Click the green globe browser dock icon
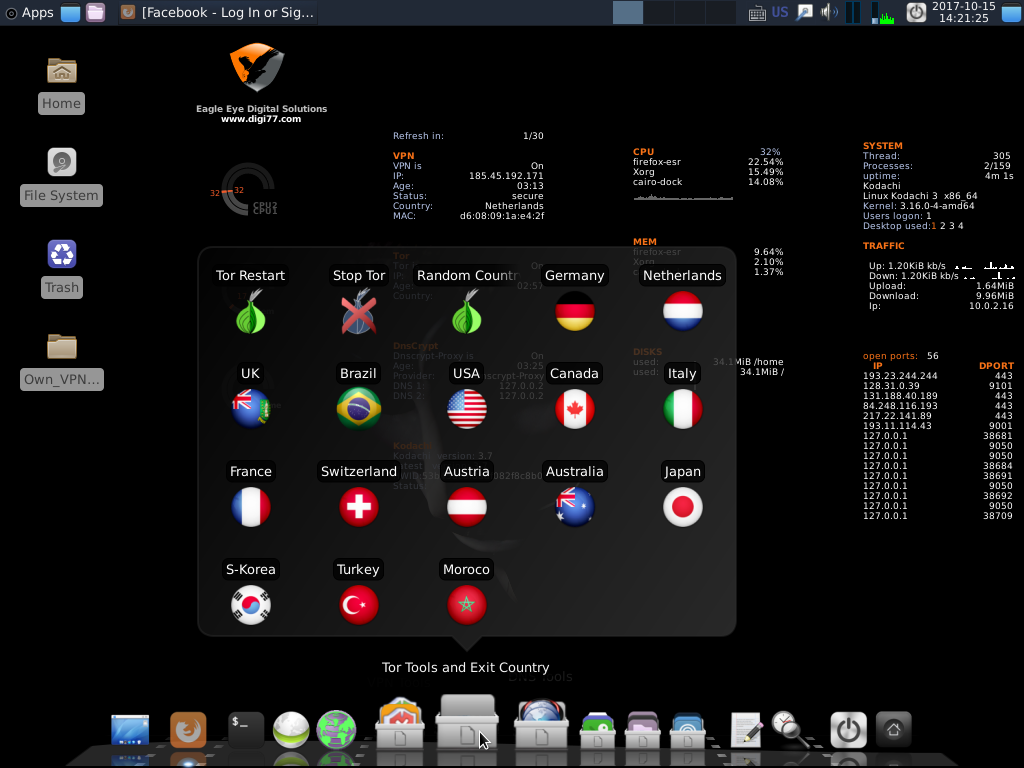The height and width of the screenshot is (768, 1024). 336,729
